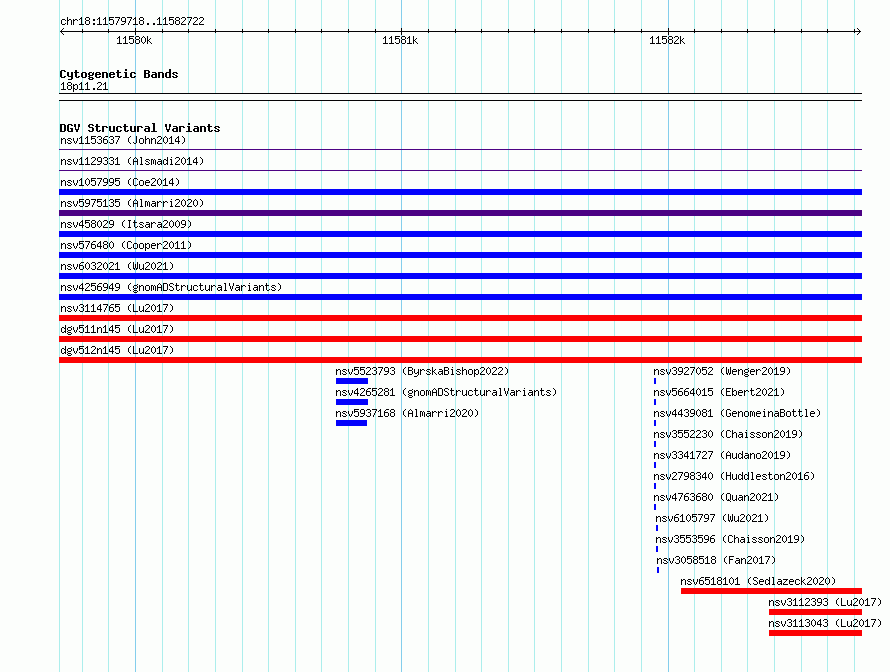The height and width of the screenshot is (672, 890).
Task: Open dgv511n145 (Lu2017) variant label
Action: pos(117,329)
